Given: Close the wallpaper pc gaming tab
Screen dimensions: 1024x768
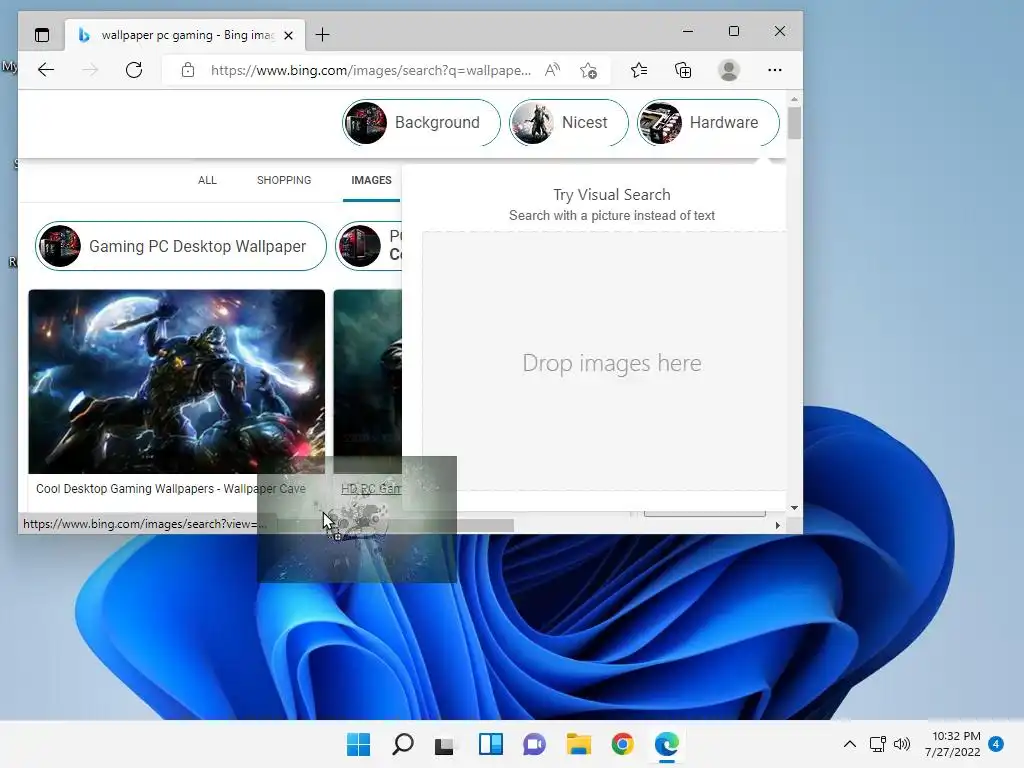Looking at the screenshot, I should tap(288, 35).
